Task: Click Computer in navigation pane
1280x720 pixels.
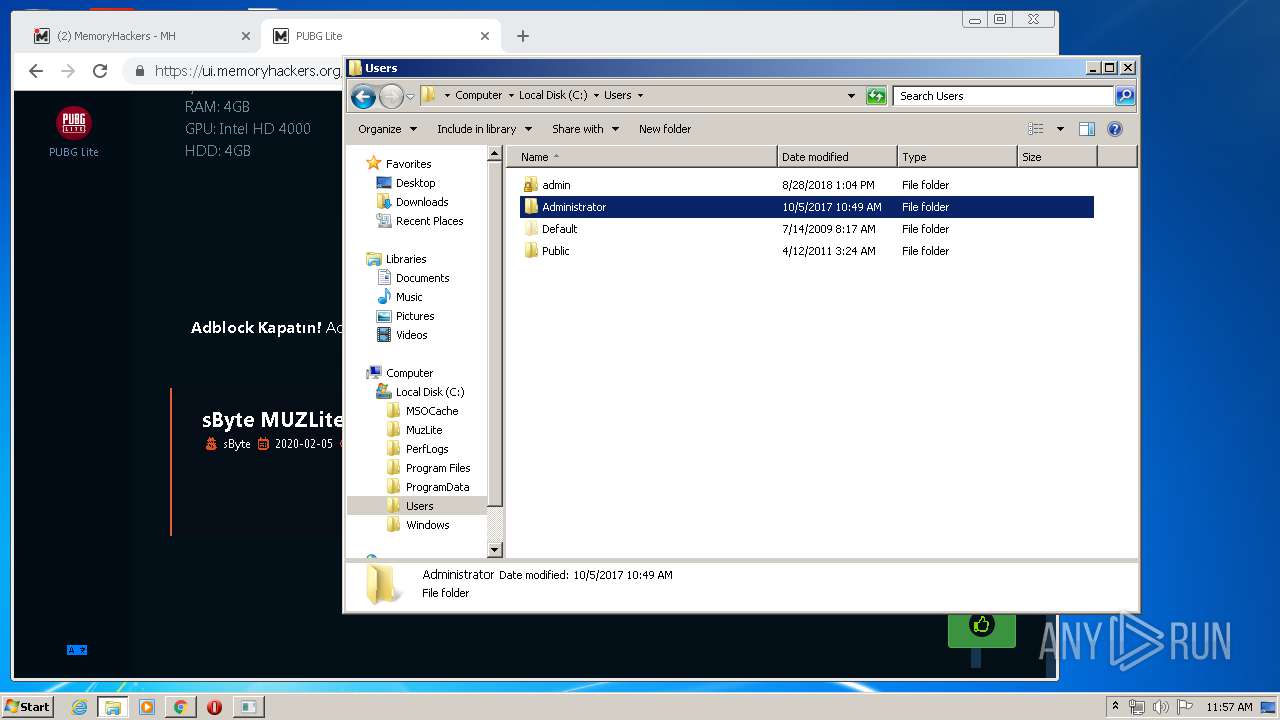Action: [409, 373]
